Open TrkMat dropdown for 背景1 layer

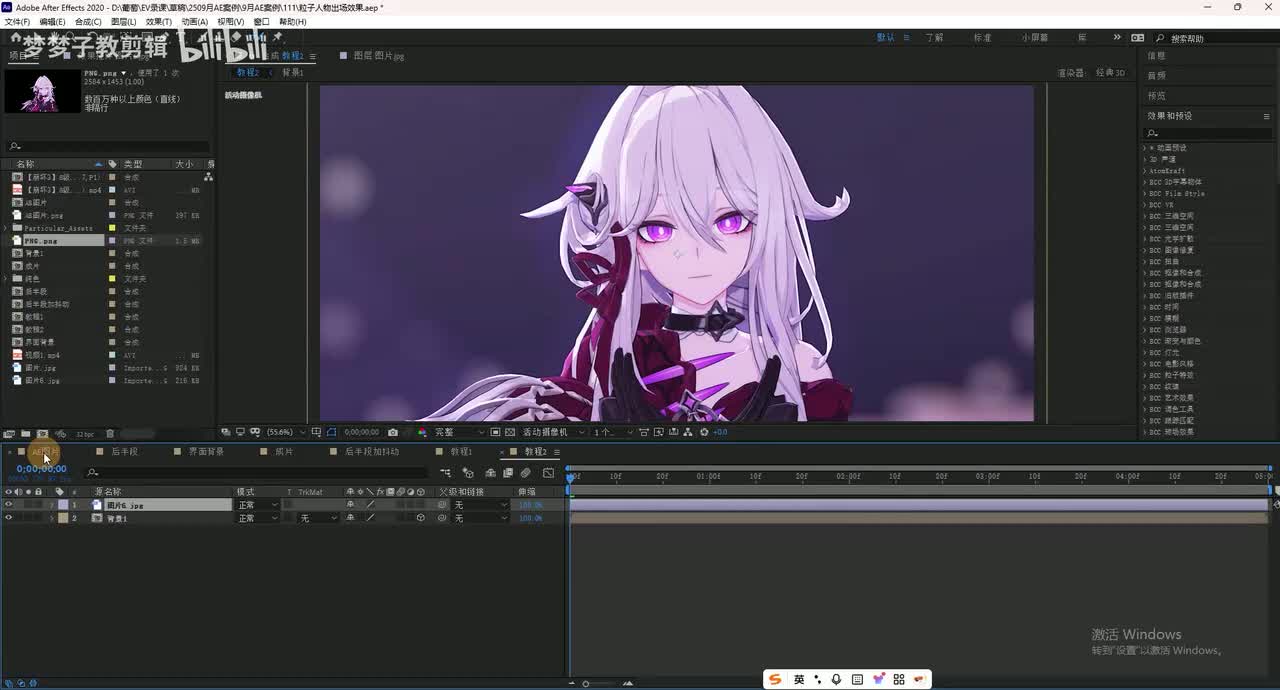pyautogui.click(x=318, y=518)
